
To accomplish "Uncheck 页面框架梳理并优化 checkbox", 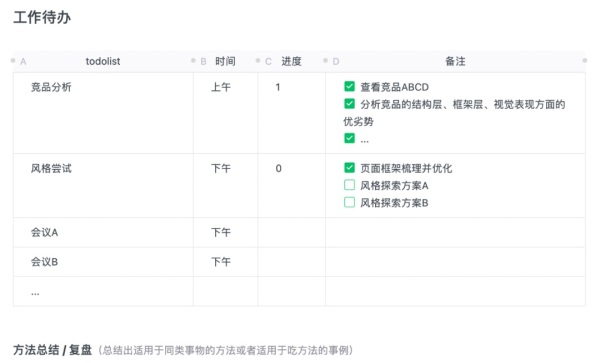I will (349, 168).
